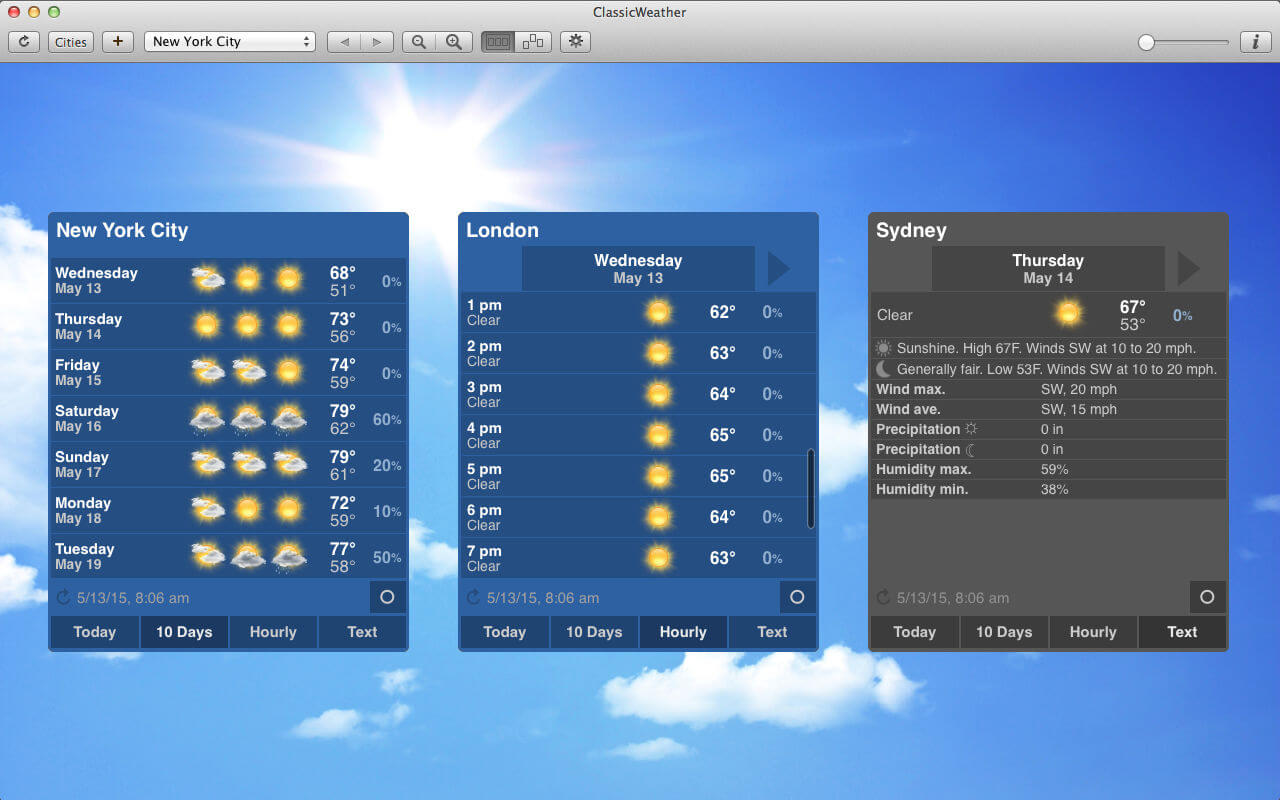Switch to the side-by-side widget layout view

click(x=498, y=42)
